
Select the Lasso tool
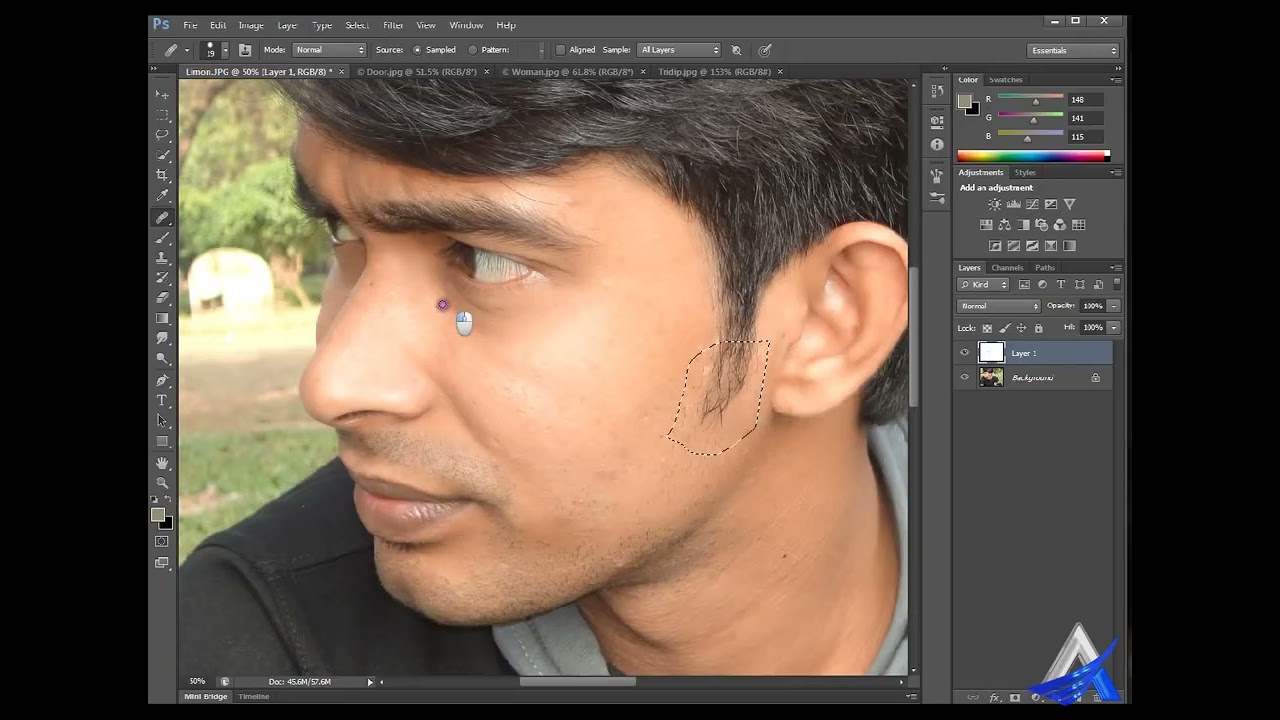coord(162,134)
